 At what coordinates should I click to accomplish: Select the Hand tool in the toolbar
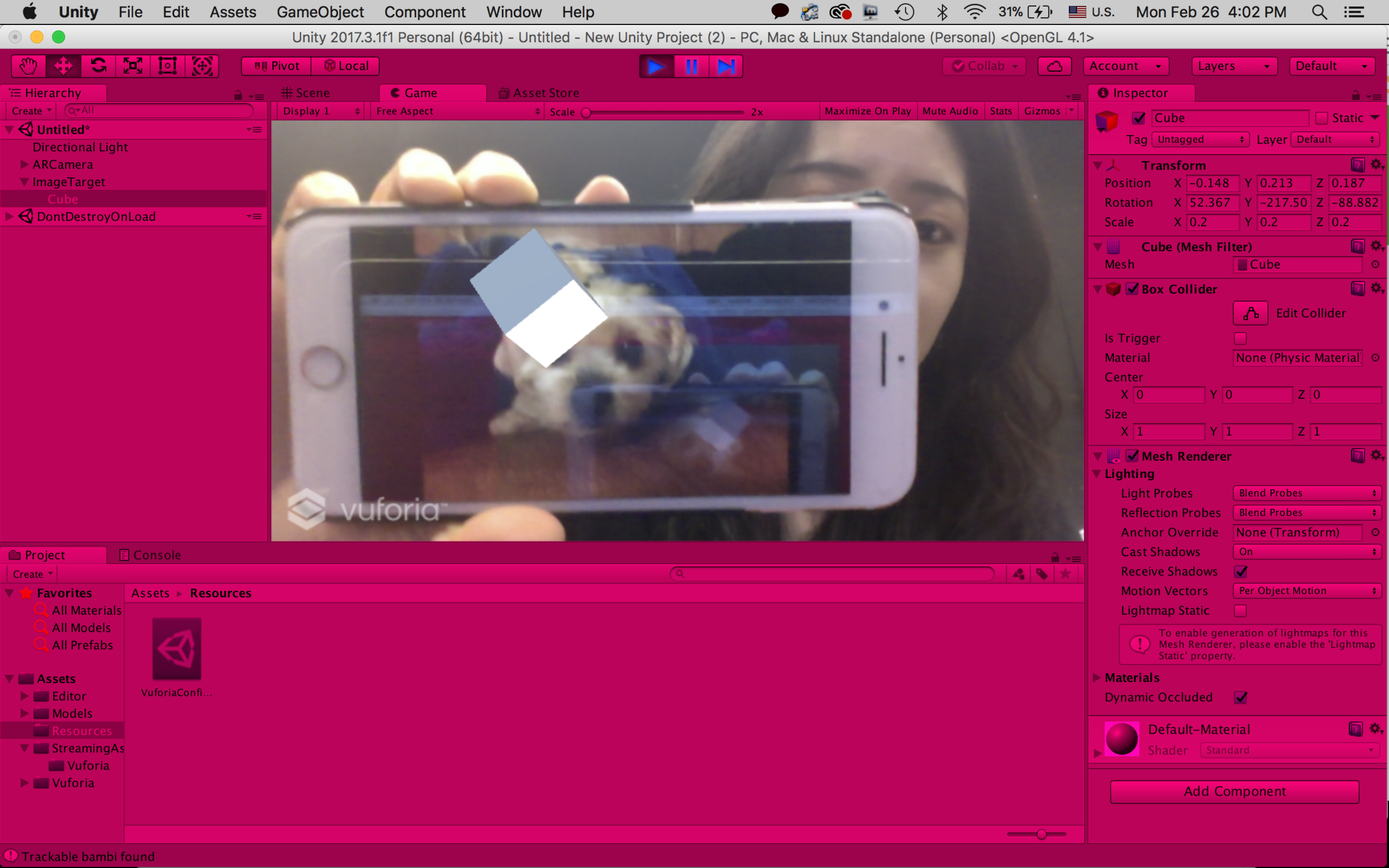[x=28, y=66]
